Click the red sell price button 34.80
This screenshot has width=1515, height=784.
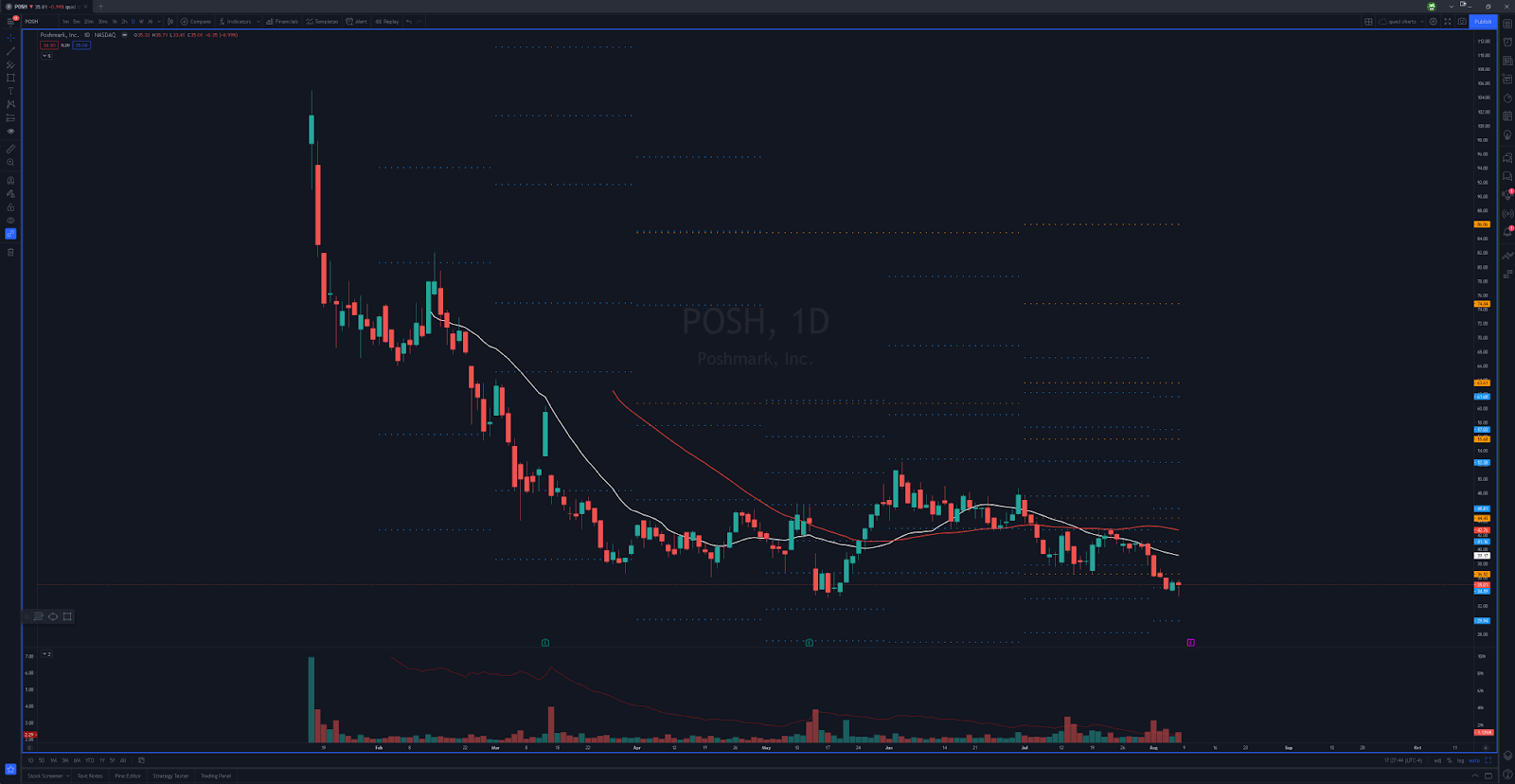pyautogui.click(x=49, y=45)
